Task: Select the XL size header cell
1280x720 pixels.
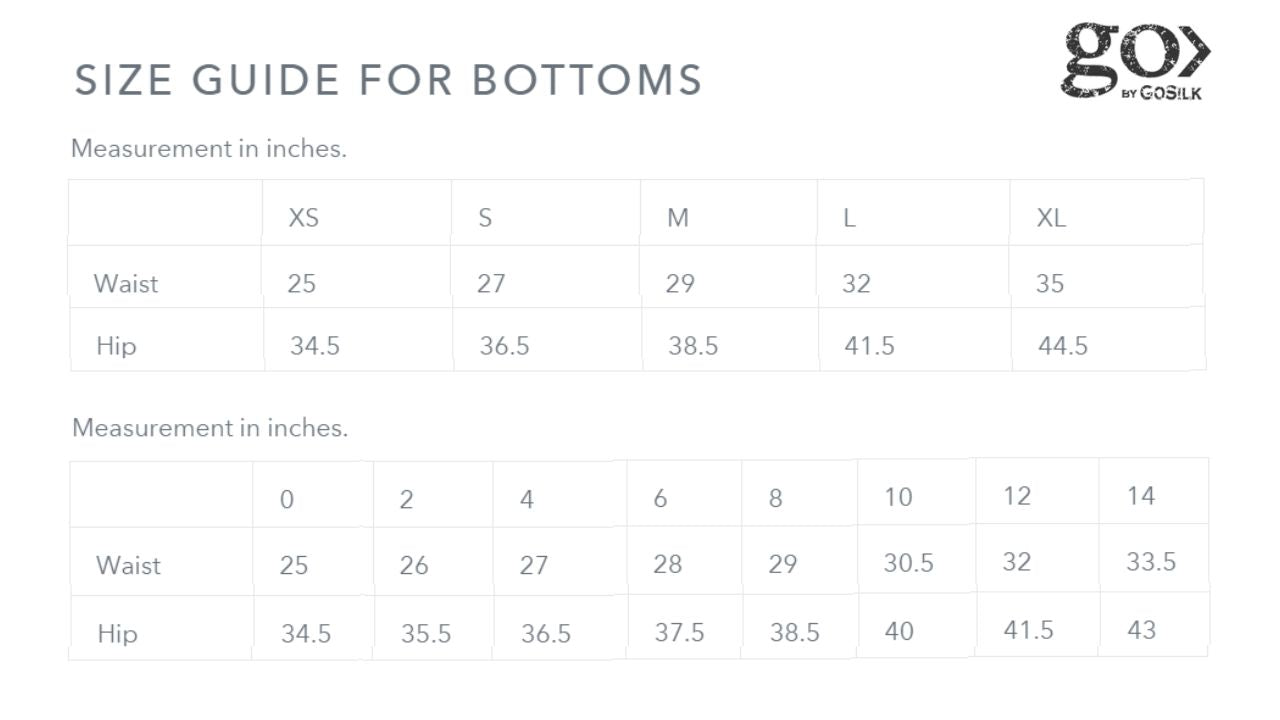Action: 1051,217
